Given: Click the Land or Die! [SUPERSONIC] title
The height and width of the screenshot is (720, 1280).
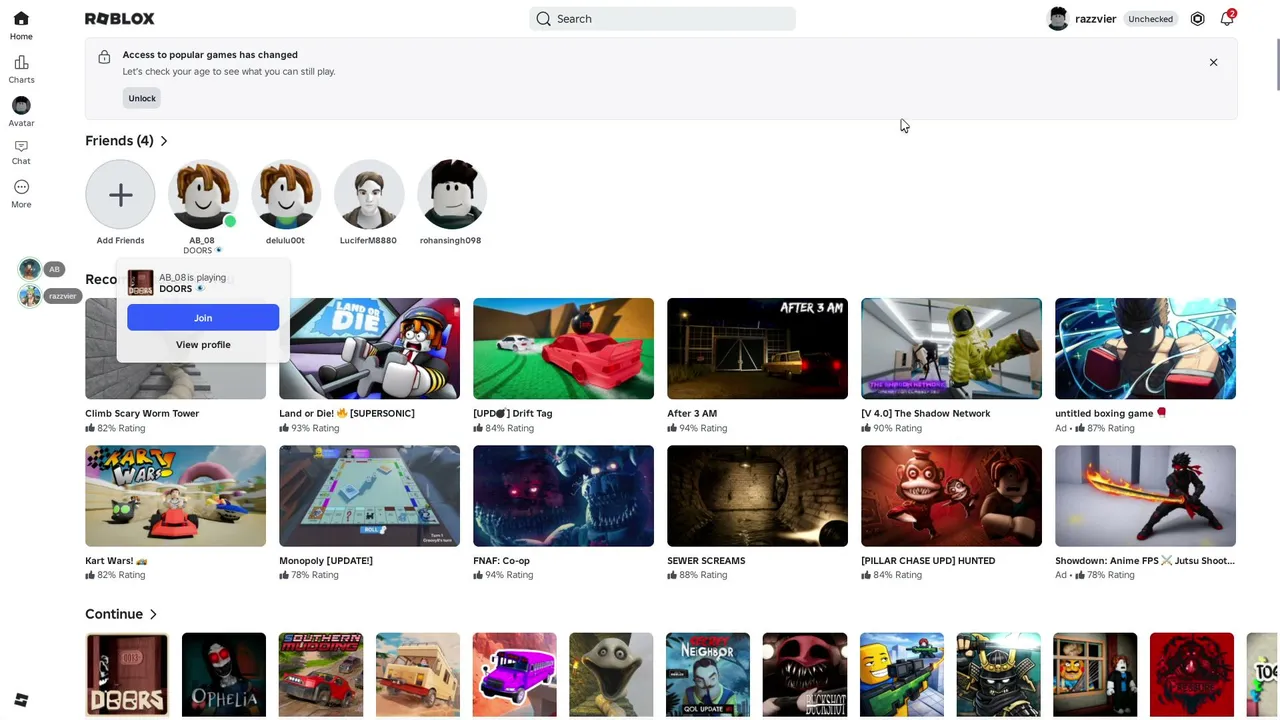Looking at the screenshot, I should point(347,413).
